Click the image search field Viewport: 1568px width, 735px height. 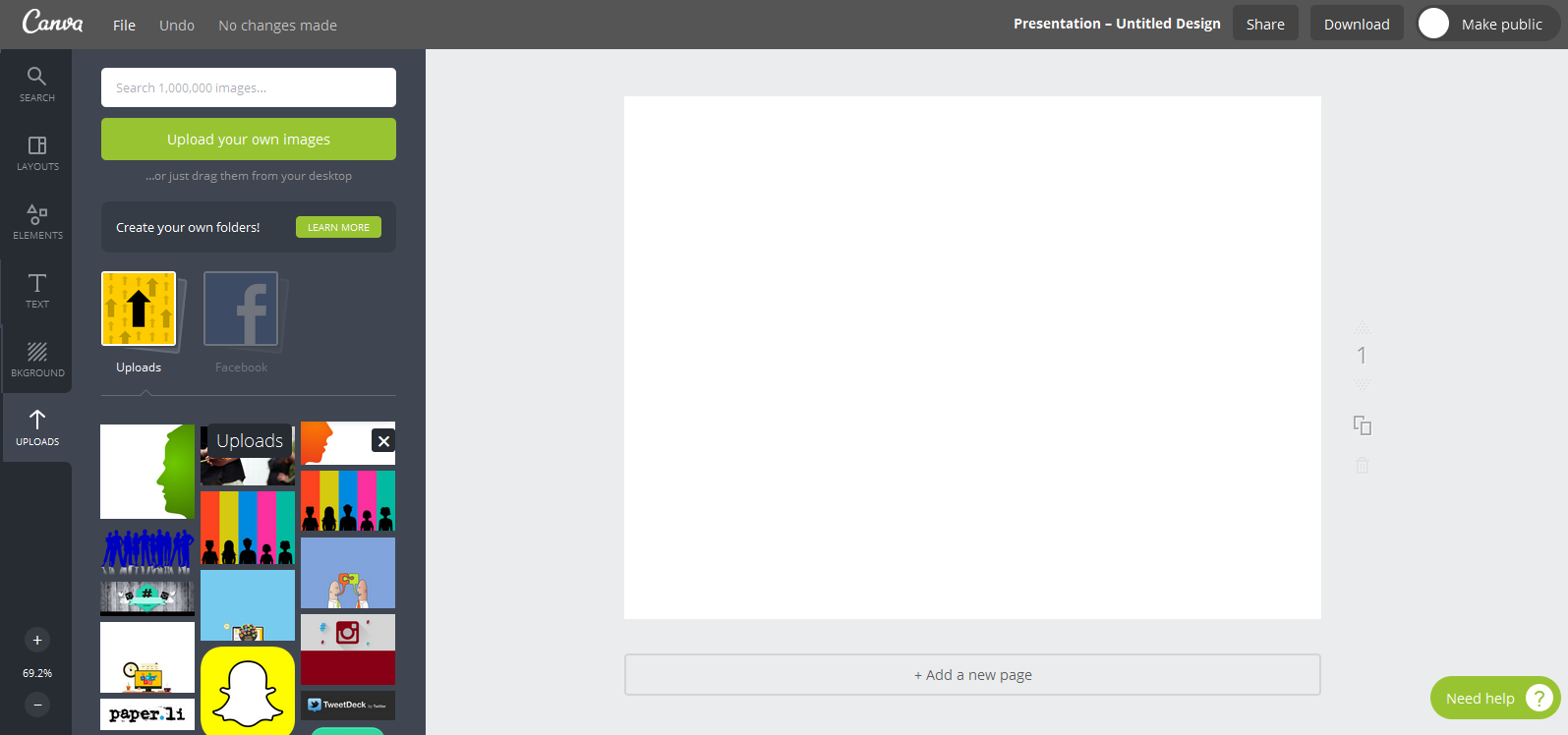(249, 87)
